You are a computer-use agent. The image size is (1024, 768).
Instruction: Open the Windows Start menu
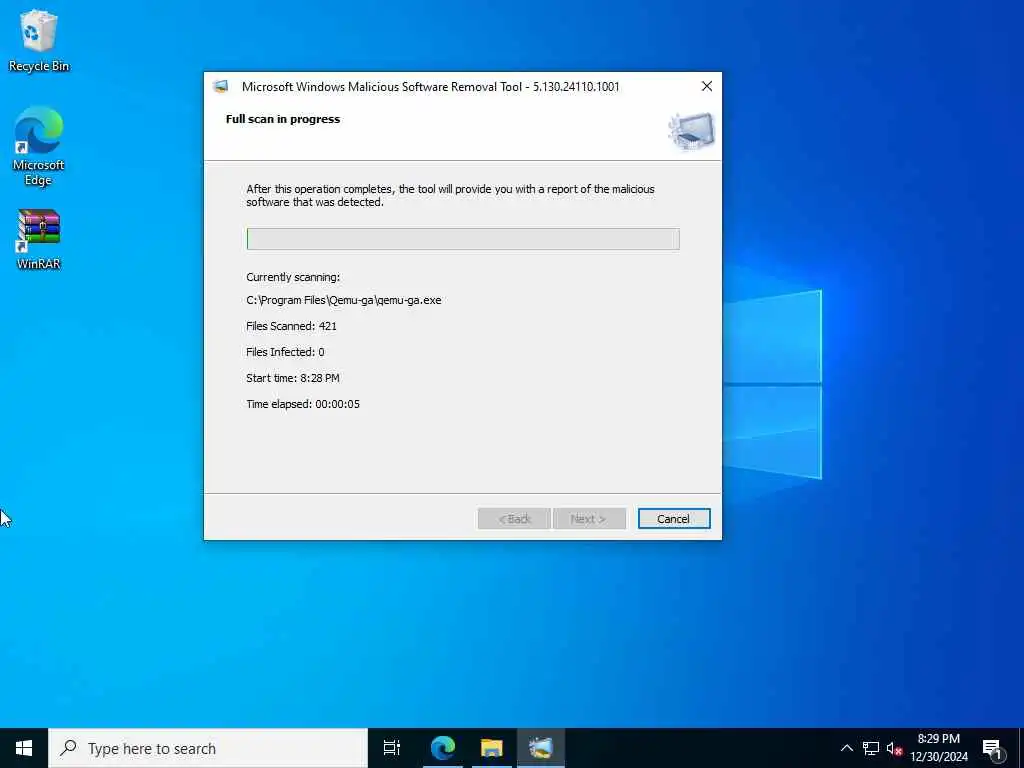click(24, 748)
